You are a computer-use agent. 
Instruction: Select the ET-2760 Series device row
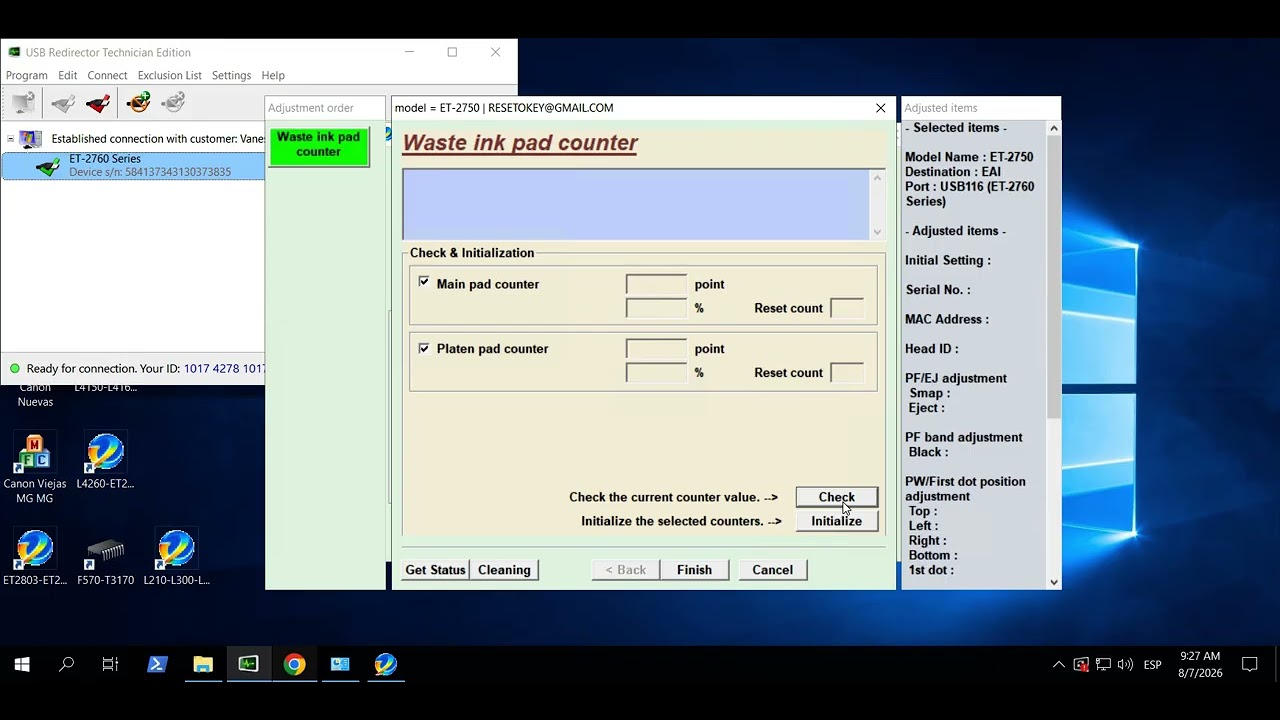133,166
